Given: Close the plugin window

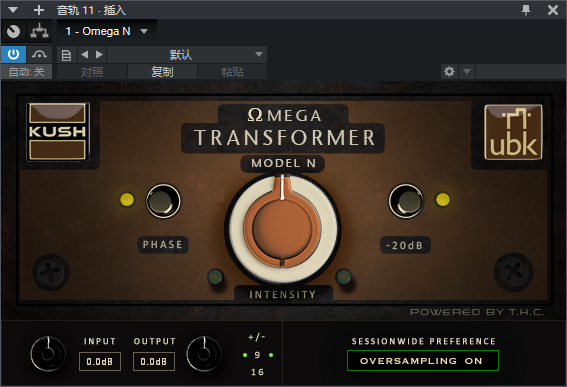Looking at the screenshot, I should coord(553,10).
